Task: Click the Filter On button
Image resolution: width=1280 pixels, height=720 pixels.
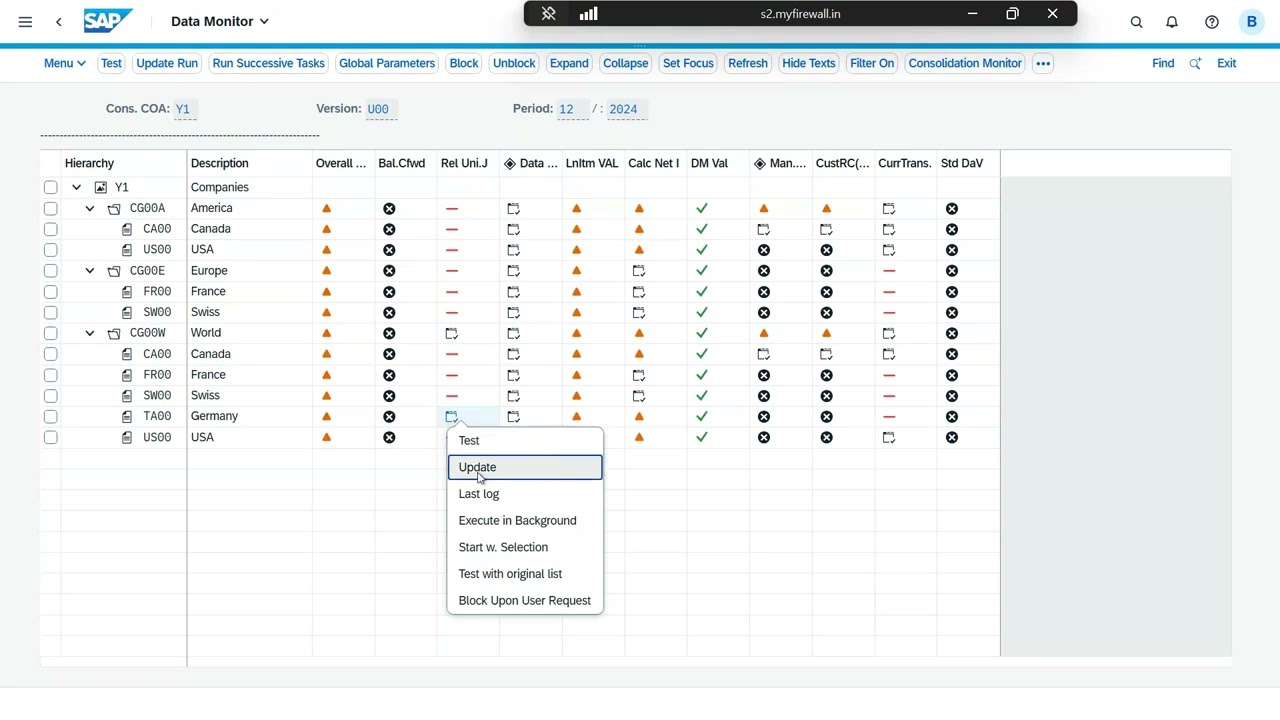Action: (x=872, y=63)
